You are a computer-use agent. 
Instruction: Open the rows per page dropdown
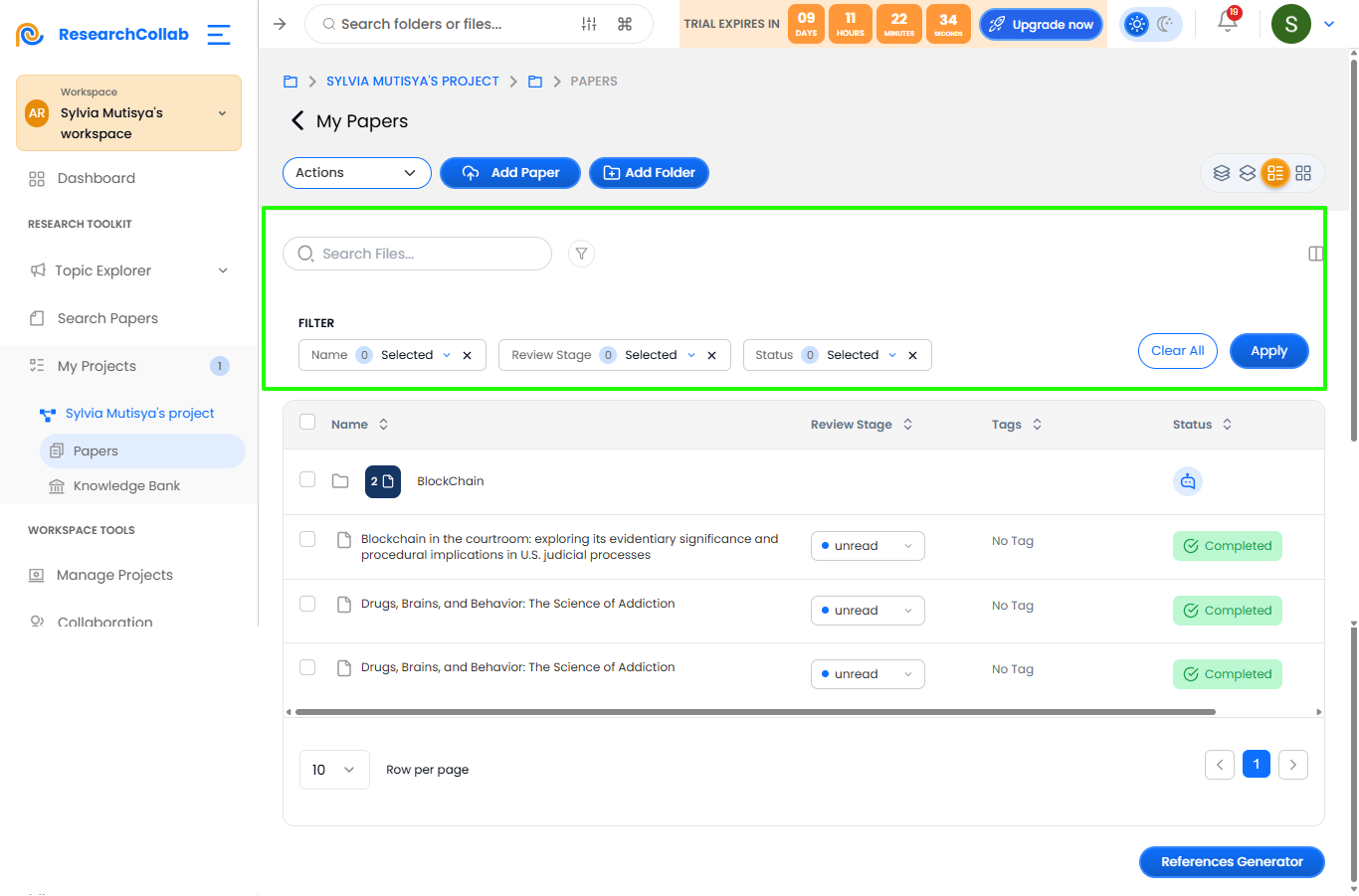coord(334,770)
